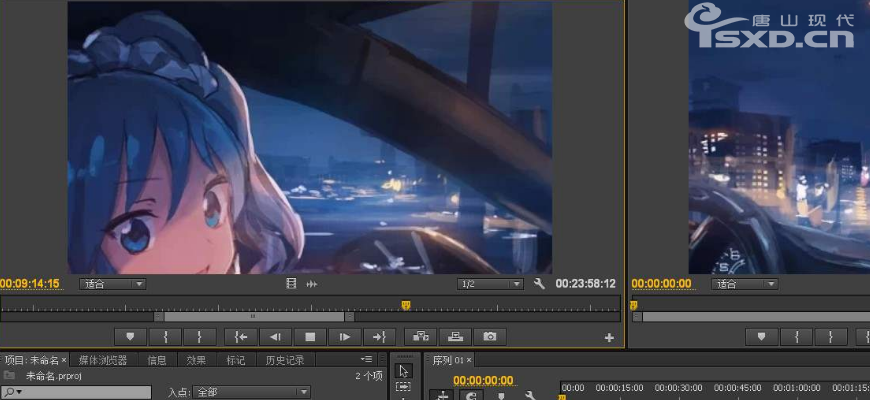Image resolution: width=870 pixels, height=400 pixels.
Task: Select the 序列 01 timeline tab
Action: click(x=447, y=360)
